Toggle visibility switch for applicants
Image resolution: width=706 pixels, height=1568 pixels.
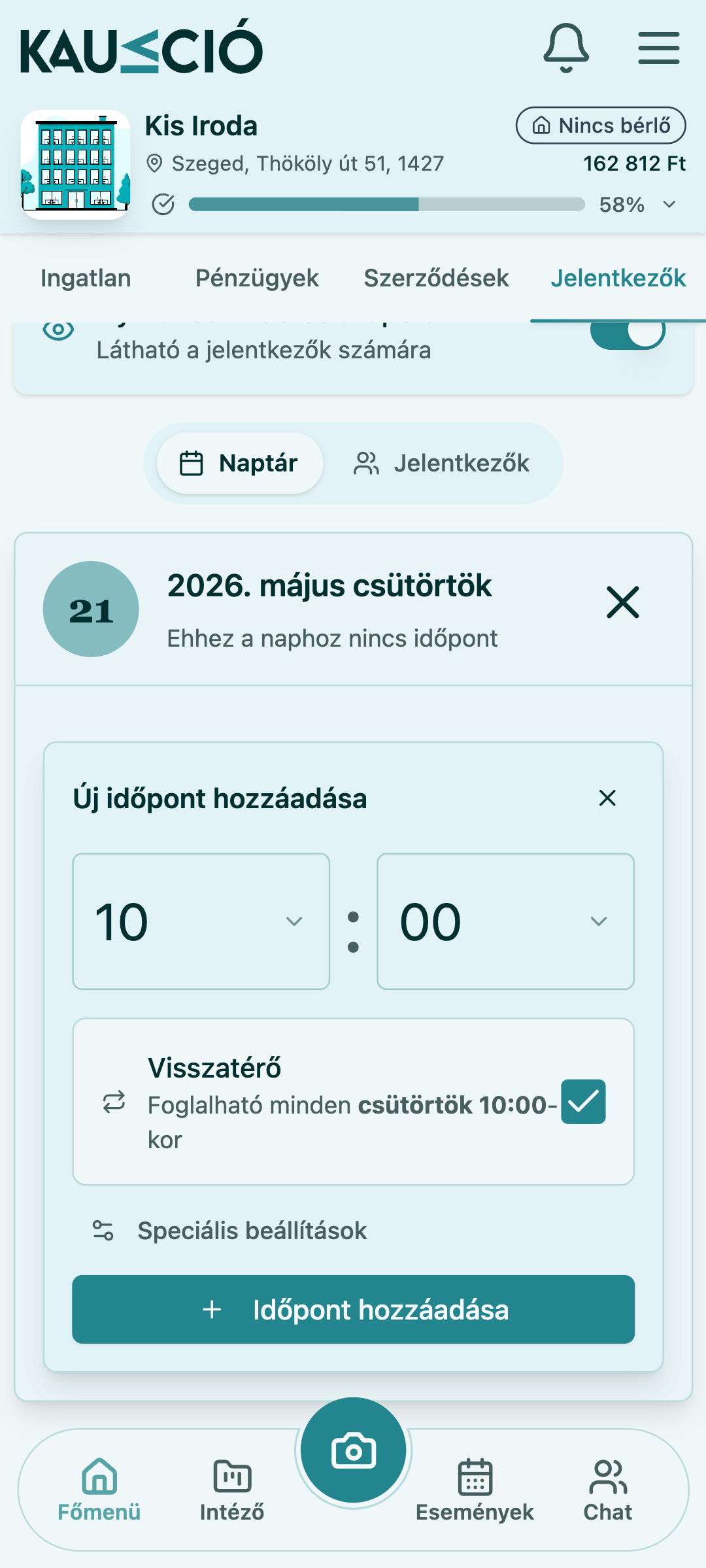point(628,330)
